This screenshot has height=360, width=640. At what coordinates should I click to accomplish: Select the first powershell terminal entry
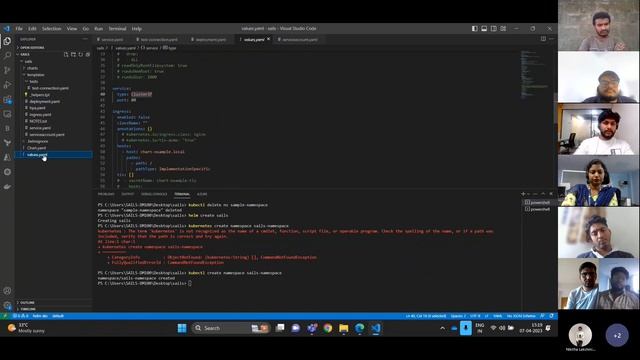click(538, 202)
